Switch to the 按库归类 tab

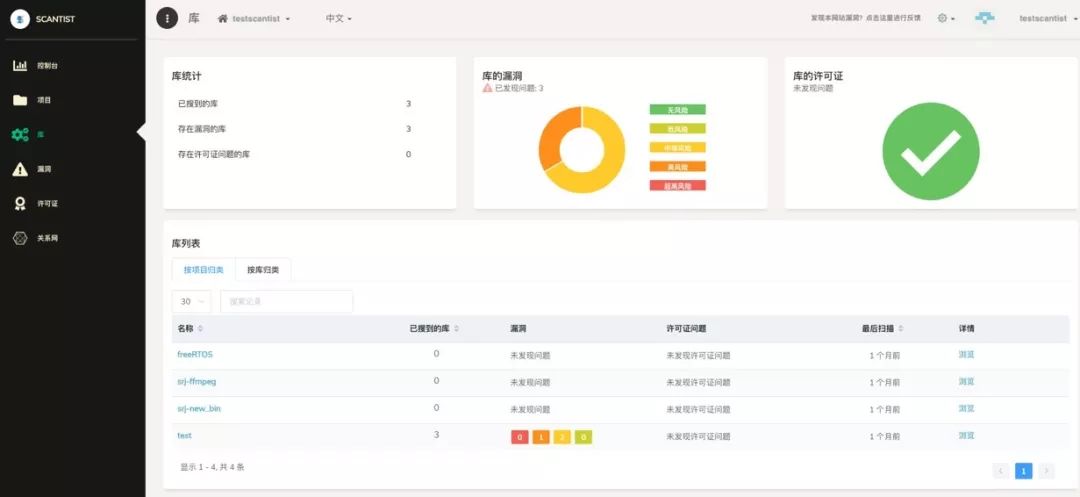point(263,270)
